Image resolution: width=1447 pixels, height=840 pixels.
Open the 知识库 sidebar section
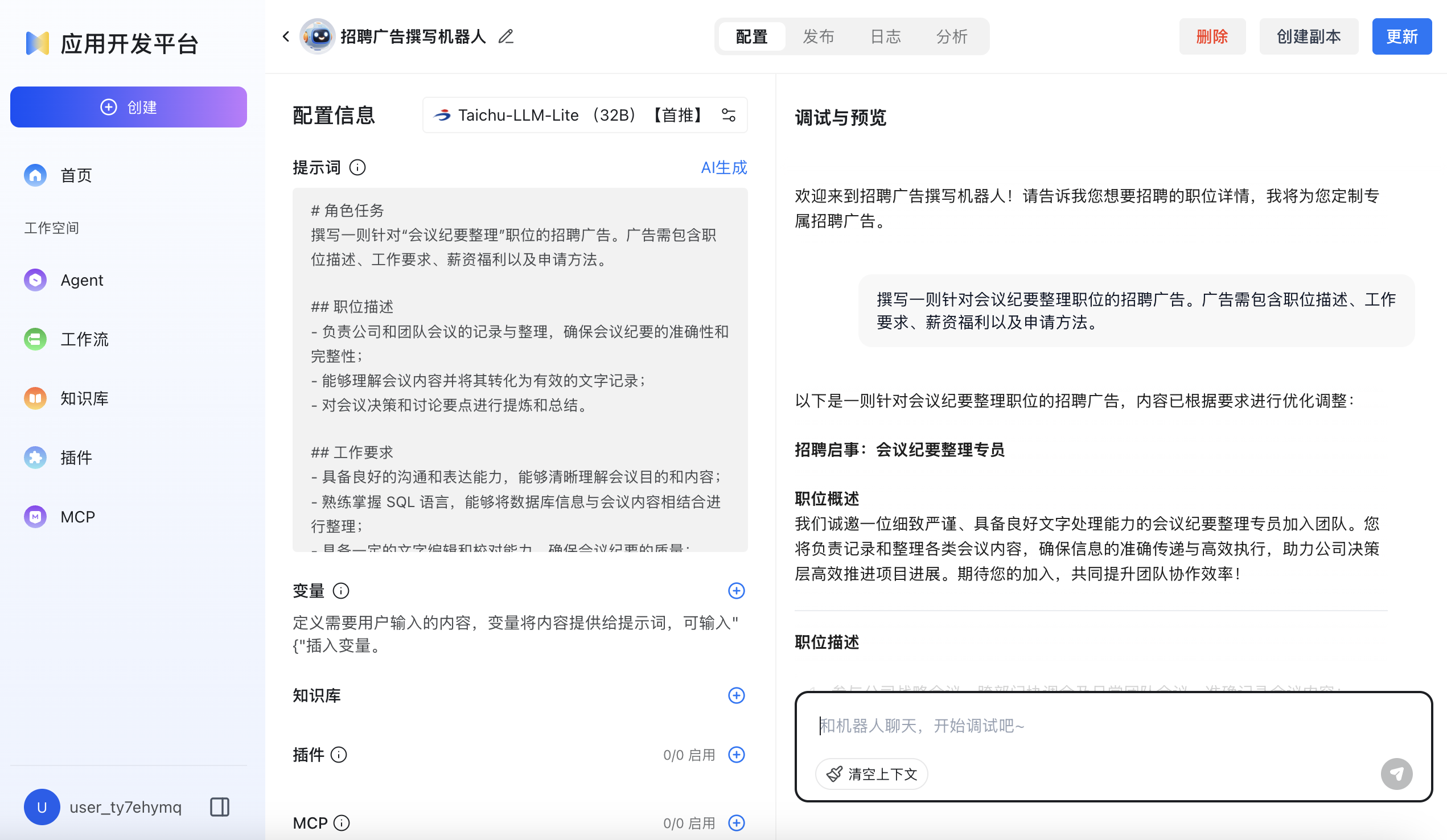[84, 398]
